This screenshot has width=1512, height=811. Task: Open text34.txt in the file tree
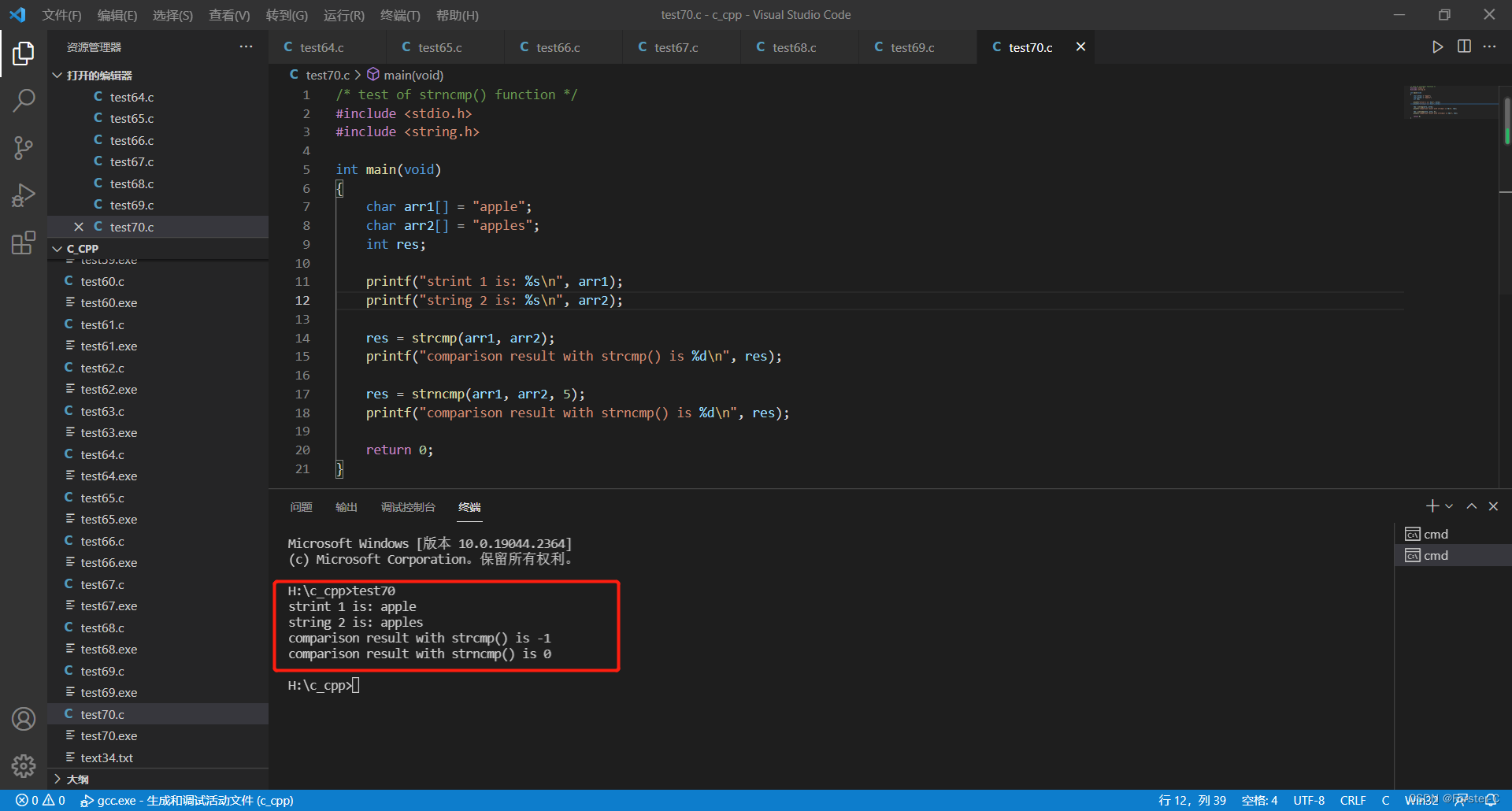[x=157, y=757]
